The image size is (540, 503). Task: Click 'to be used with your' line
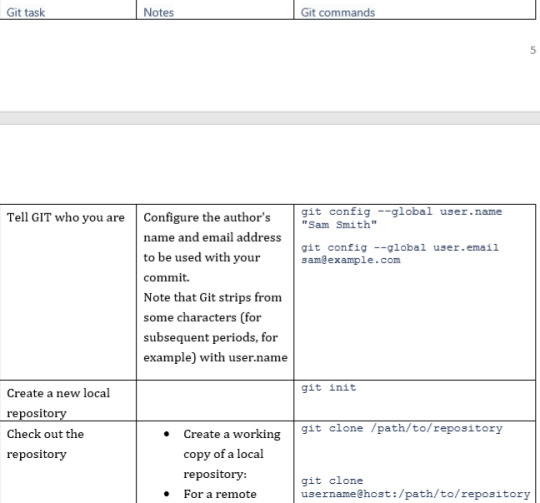pos(202,258)
